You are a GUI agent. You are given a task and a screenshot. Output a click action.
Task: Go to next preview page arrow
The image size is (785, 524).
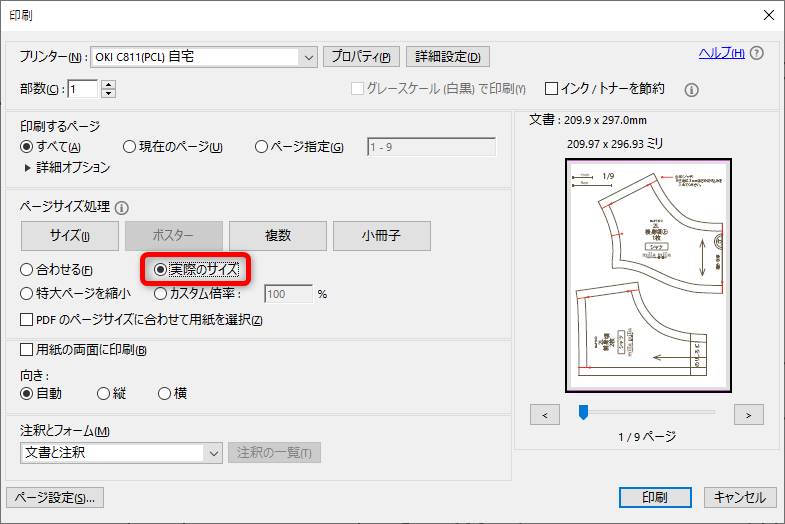click(748, 413)
